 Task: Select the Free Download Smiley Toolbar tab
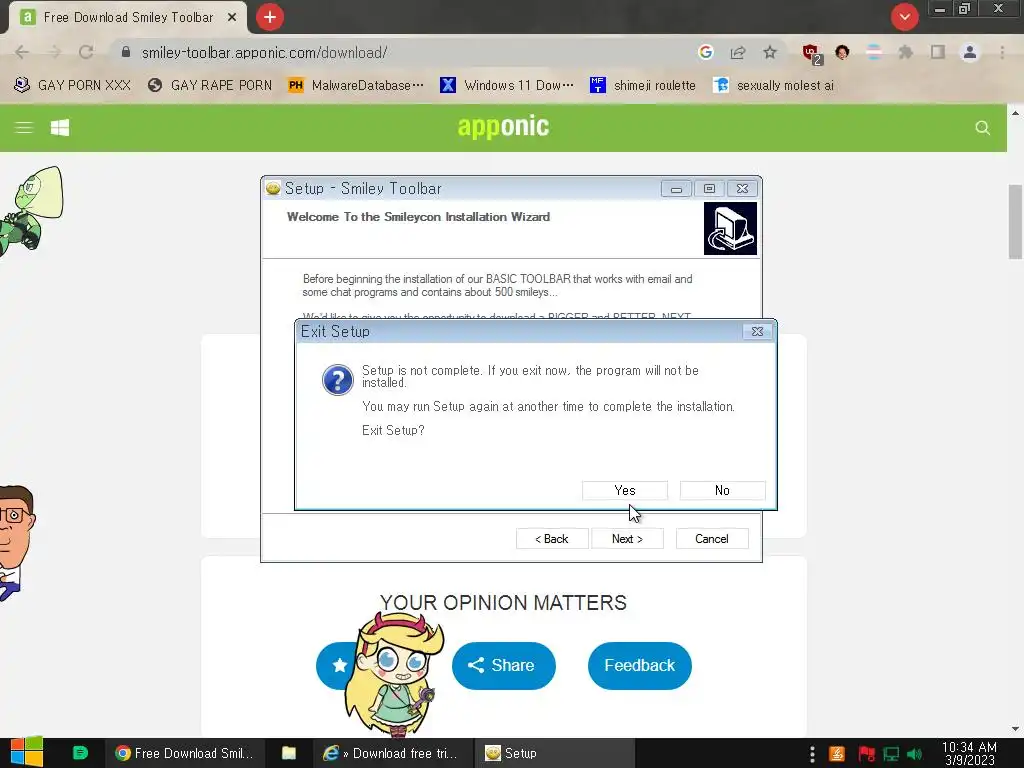point(127,18)
